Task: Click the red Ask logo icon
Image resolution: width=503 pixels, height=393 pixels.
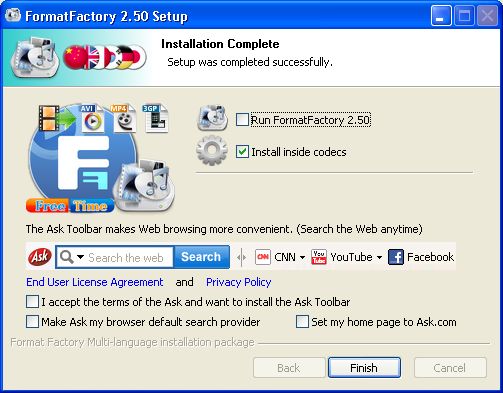Action: 40,257
